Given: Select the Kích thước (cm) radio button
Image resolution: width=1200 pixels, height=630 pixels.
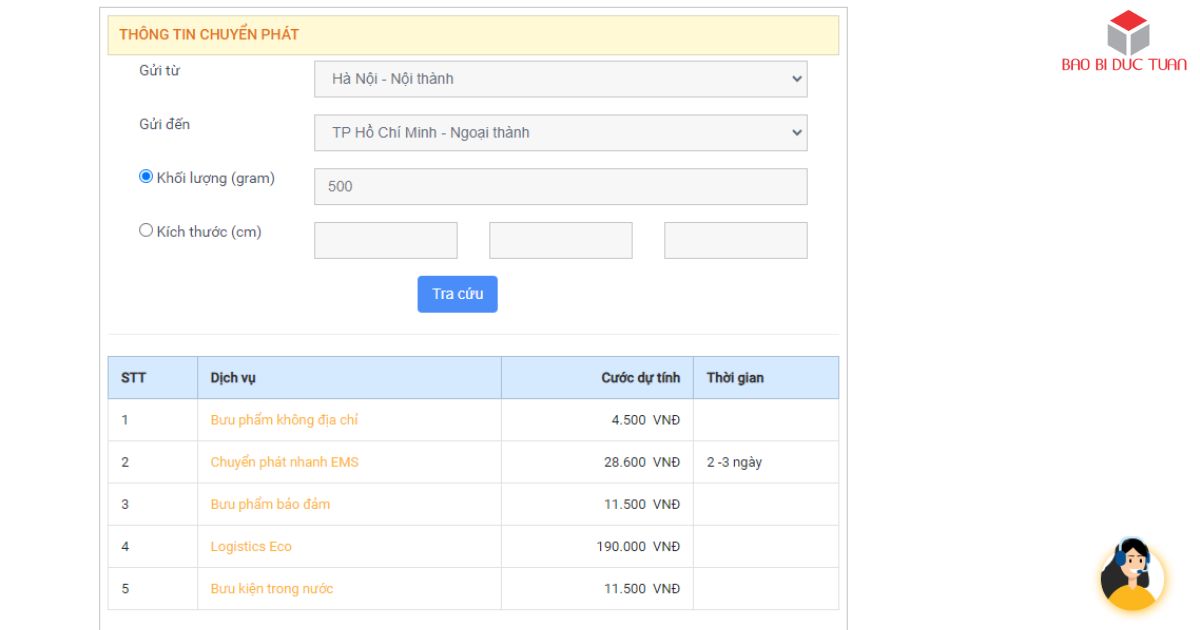Looking at the screenshot, I should pos(146,231).
